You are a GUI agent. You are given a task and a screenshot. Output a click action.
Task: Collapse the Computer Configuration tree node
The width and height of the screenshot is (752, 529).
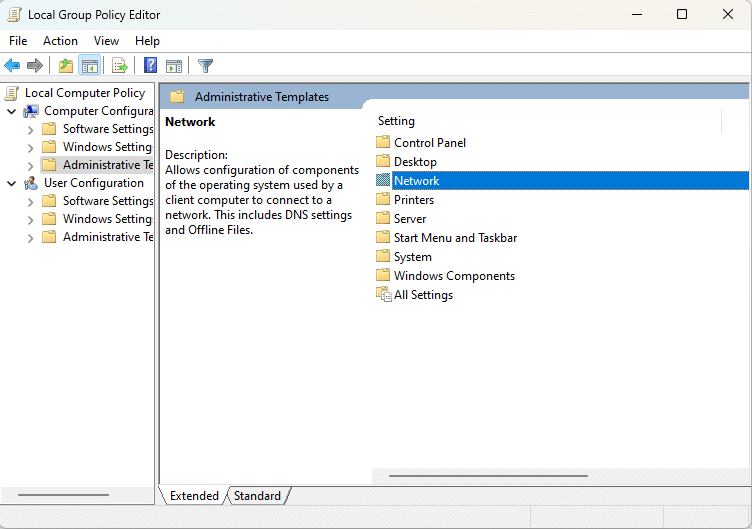click(12, 111)
